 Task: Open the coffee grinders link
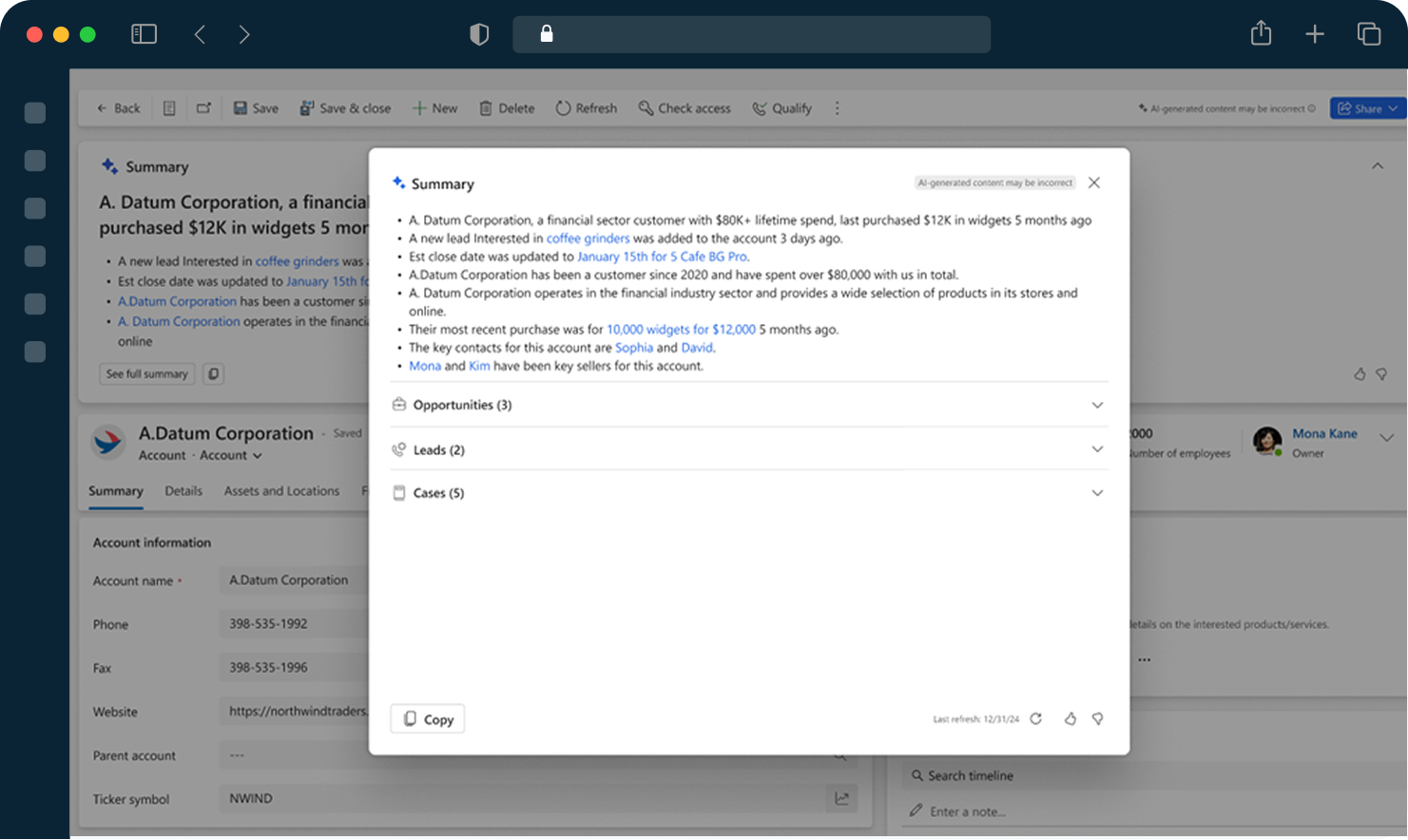[x=588, y=239]
